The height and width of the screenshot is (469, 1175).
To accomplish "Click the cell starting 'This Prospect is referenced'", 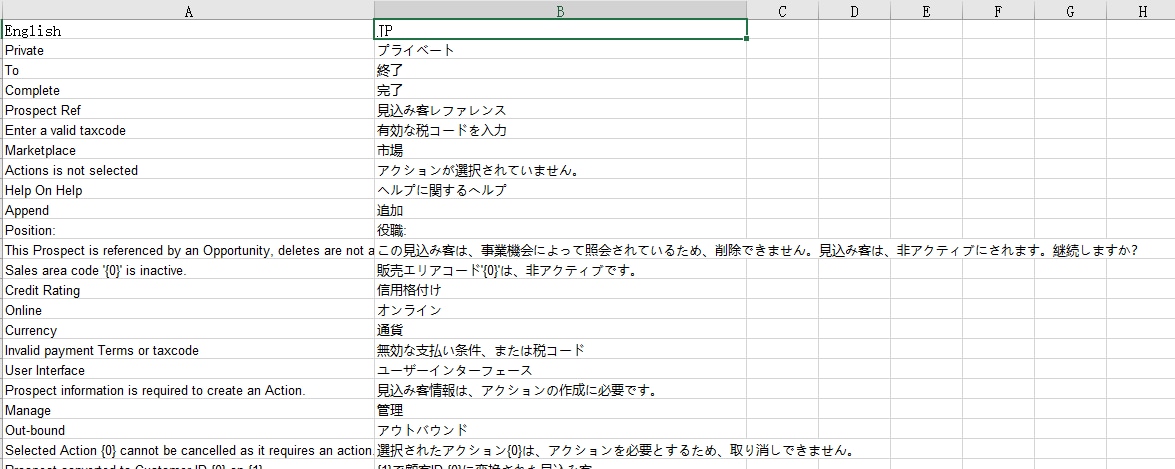I will pos(188,250).
